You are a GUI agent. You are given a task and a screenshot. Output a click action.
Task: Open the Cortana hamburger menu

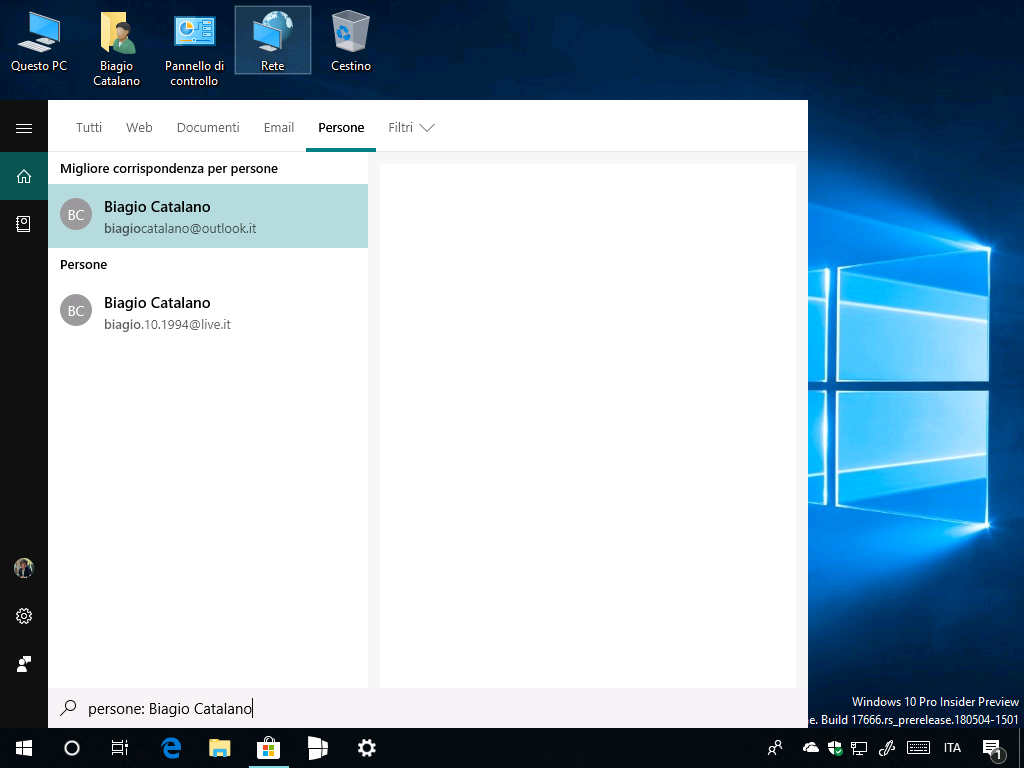(24, 128)
